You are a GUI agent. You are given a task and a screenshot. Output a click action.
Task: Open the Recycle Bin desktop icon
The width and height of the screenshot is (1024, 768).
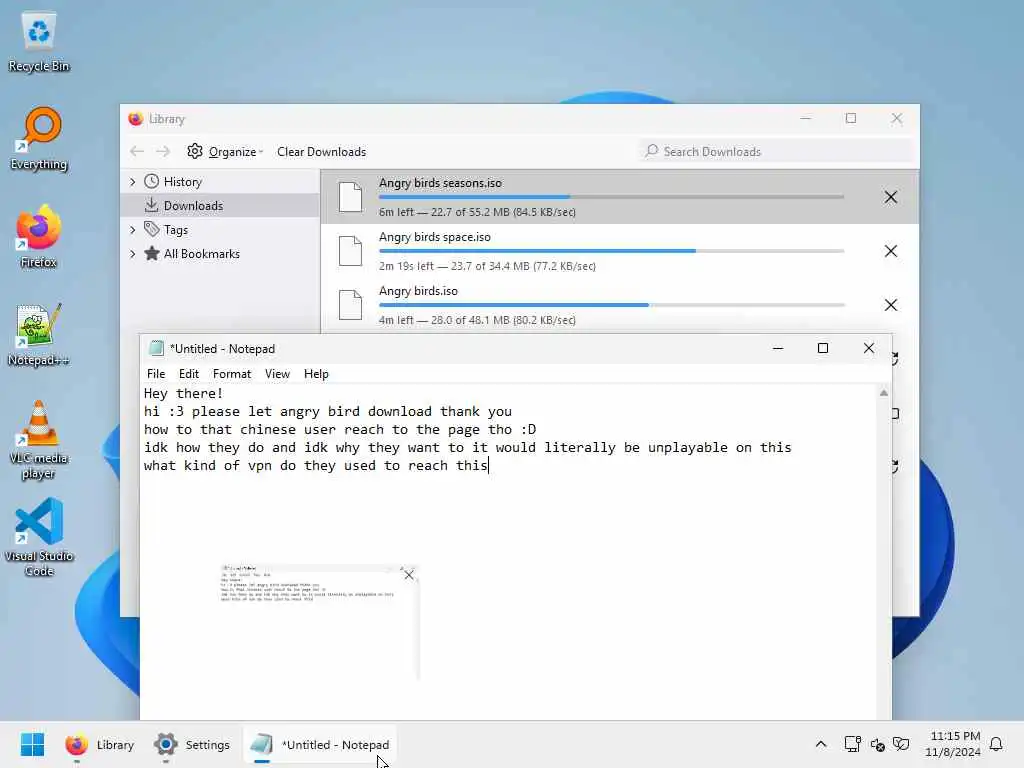click(39, 42)
